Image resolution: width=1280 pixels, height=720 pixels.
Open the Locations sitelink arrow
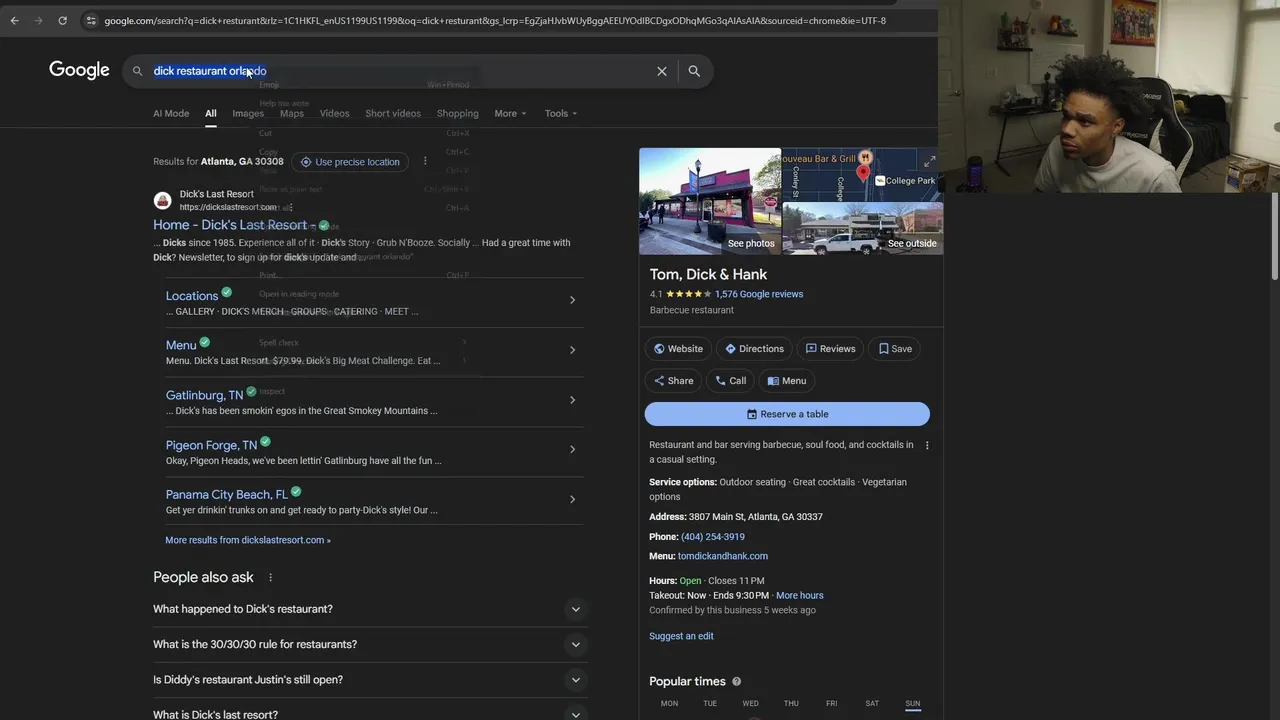point(572,300)
